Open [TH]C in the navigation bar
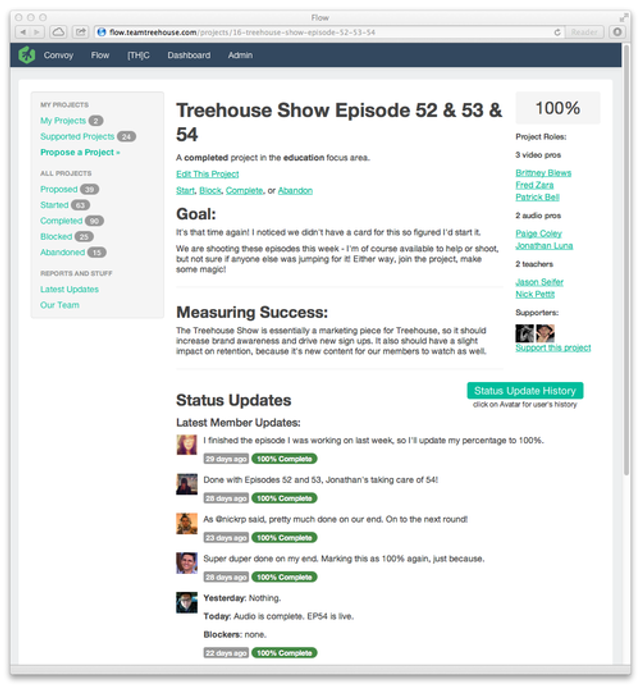This screenshot has width=640, height=686. click(138, 55)
